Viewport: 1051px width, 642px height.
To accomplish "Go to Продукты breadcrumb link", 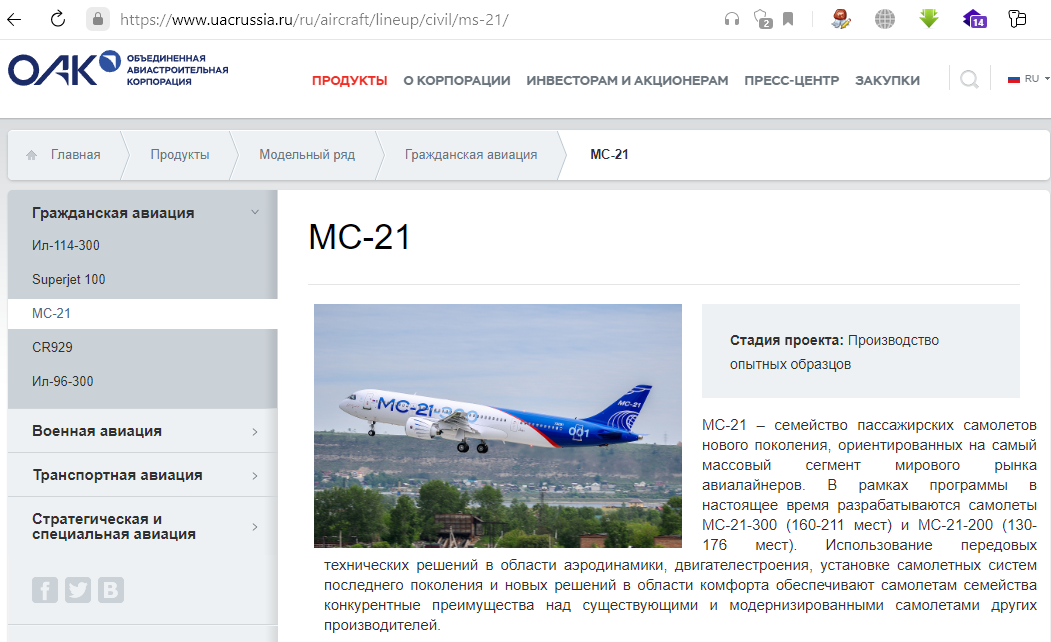I will (180, 155).
